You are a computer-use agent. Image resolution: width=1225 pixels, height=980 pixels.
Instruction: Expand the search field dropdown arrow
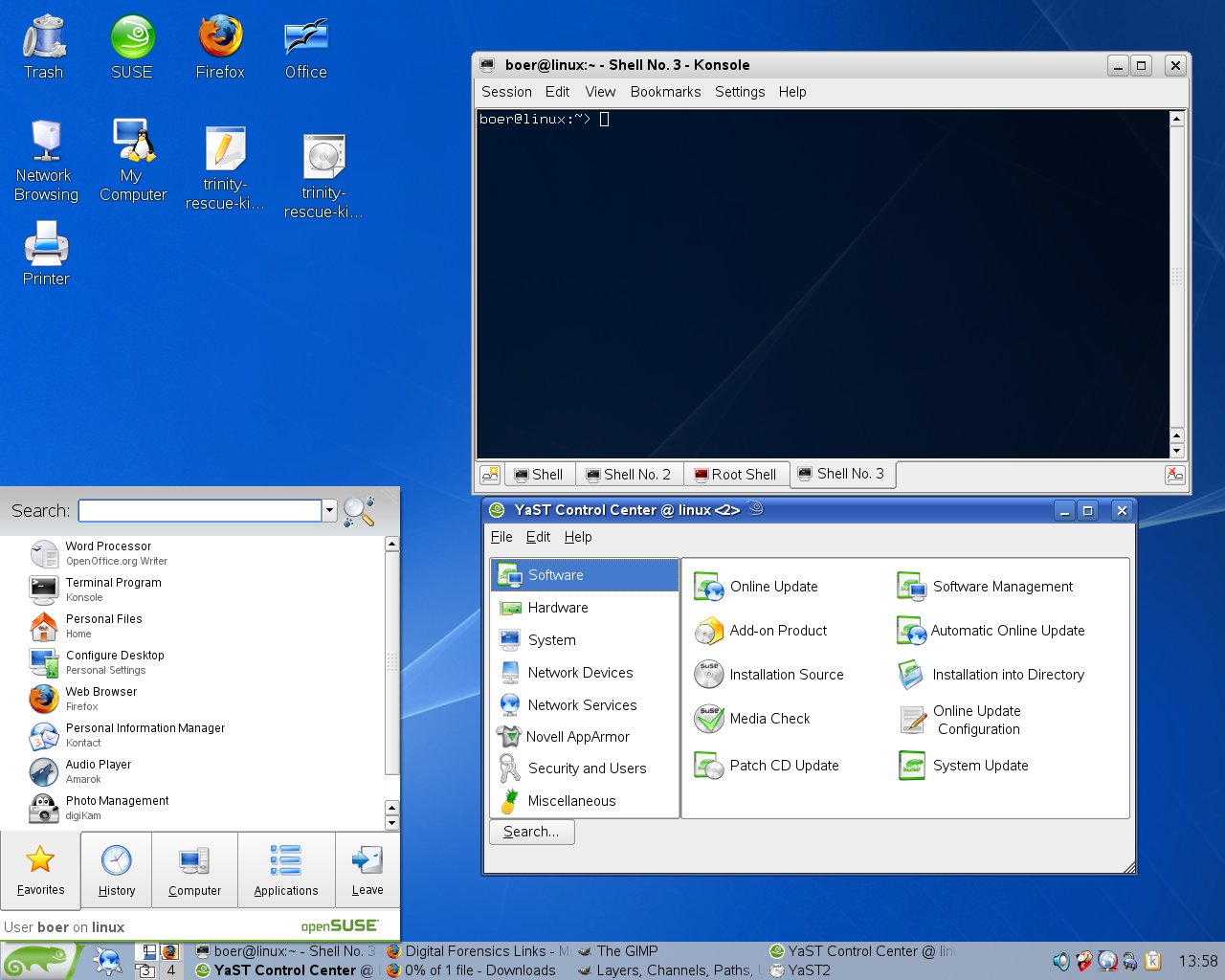tap(330, 511)
